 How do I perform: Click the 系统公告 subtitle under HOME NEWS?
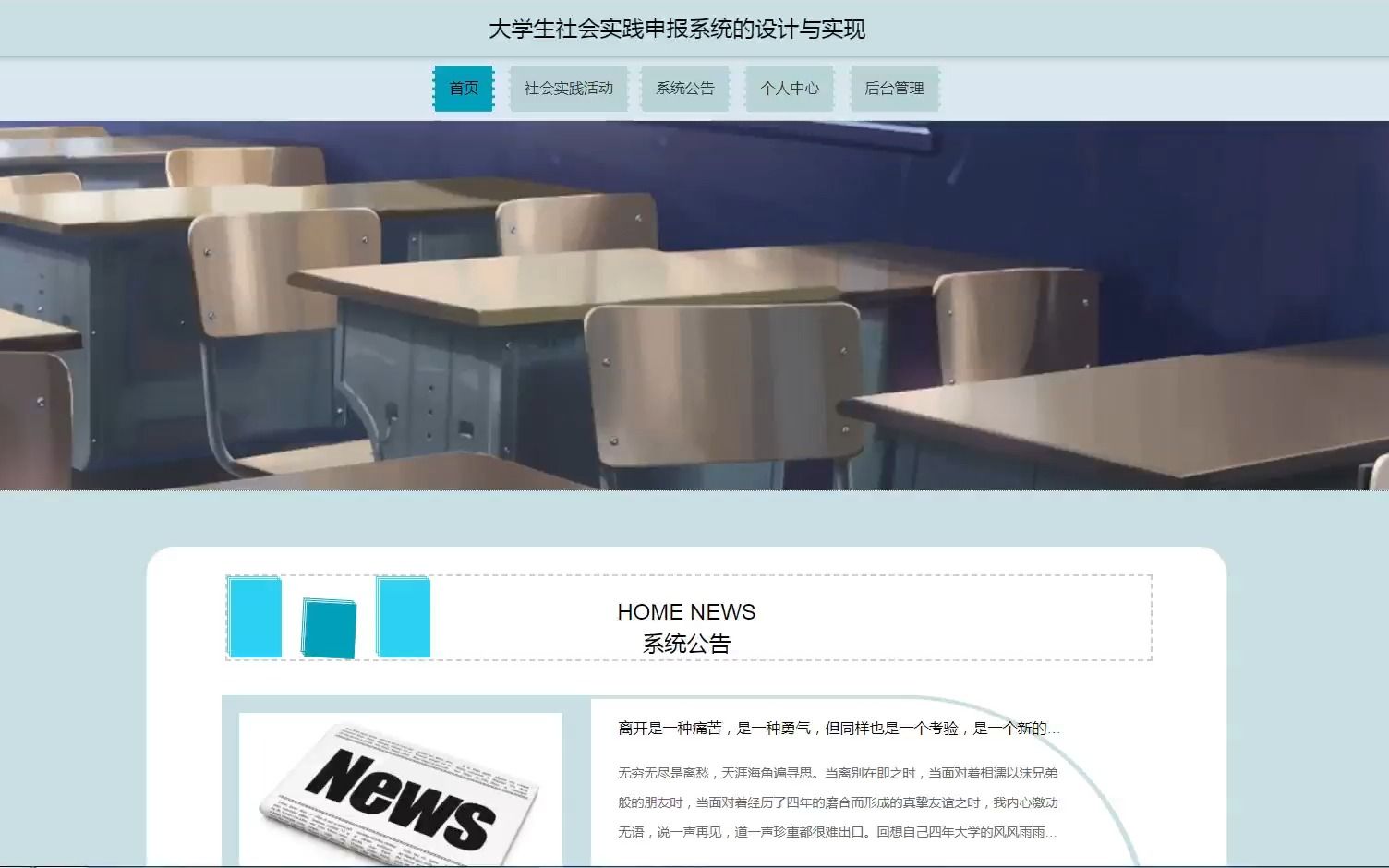tap(687, 642)
